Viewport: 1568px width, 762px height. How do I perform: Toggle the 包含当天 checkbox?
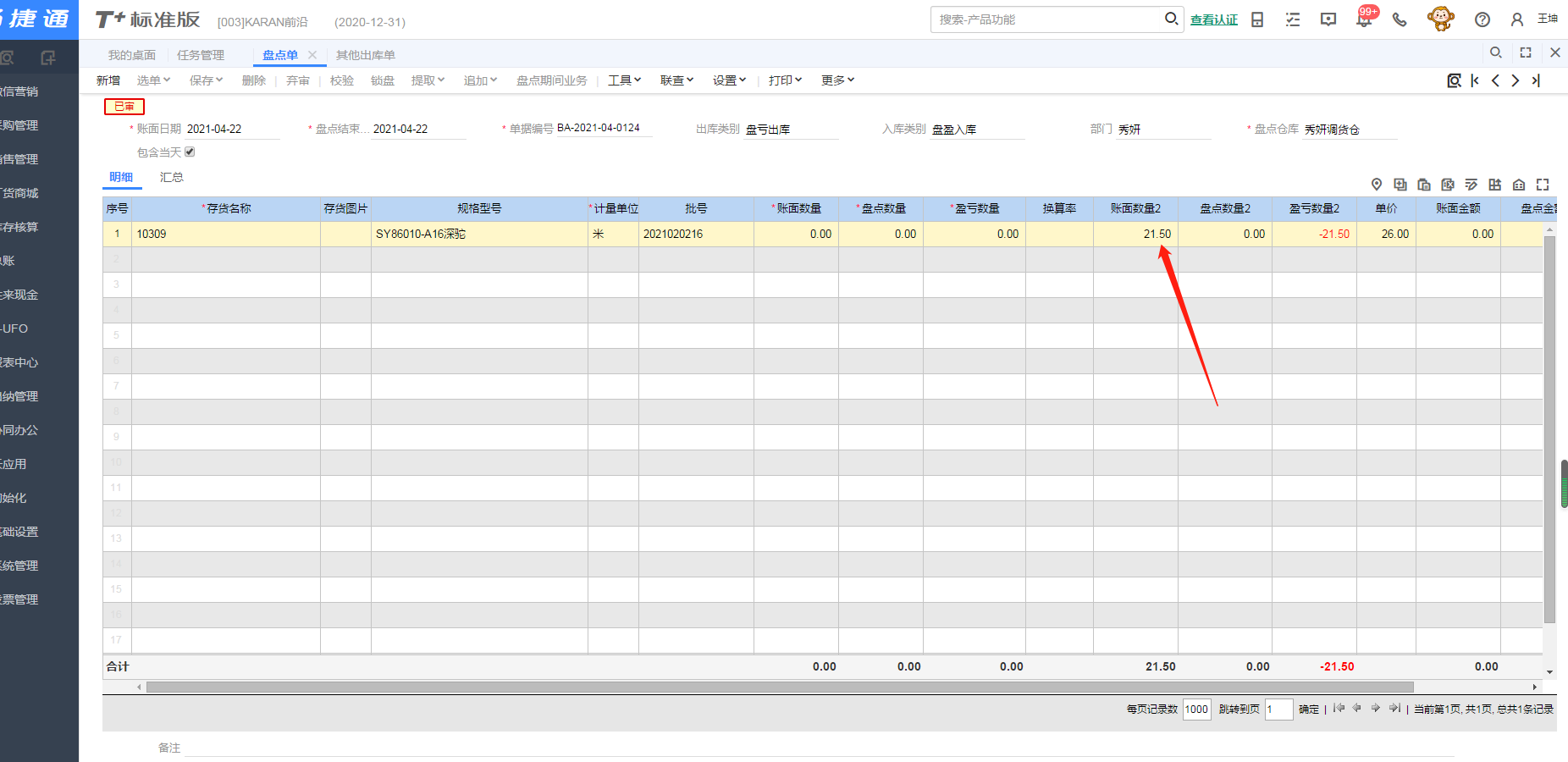(x=190, y=152)
